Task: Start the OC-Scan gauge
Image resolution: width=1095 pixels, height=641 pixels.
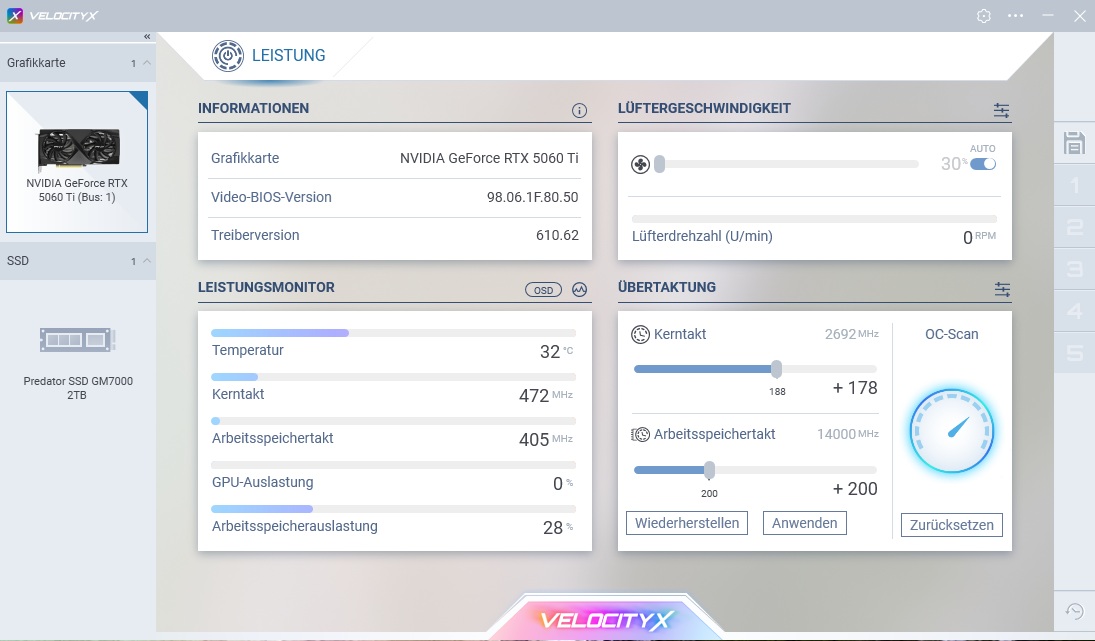Action: coord(951,431)
